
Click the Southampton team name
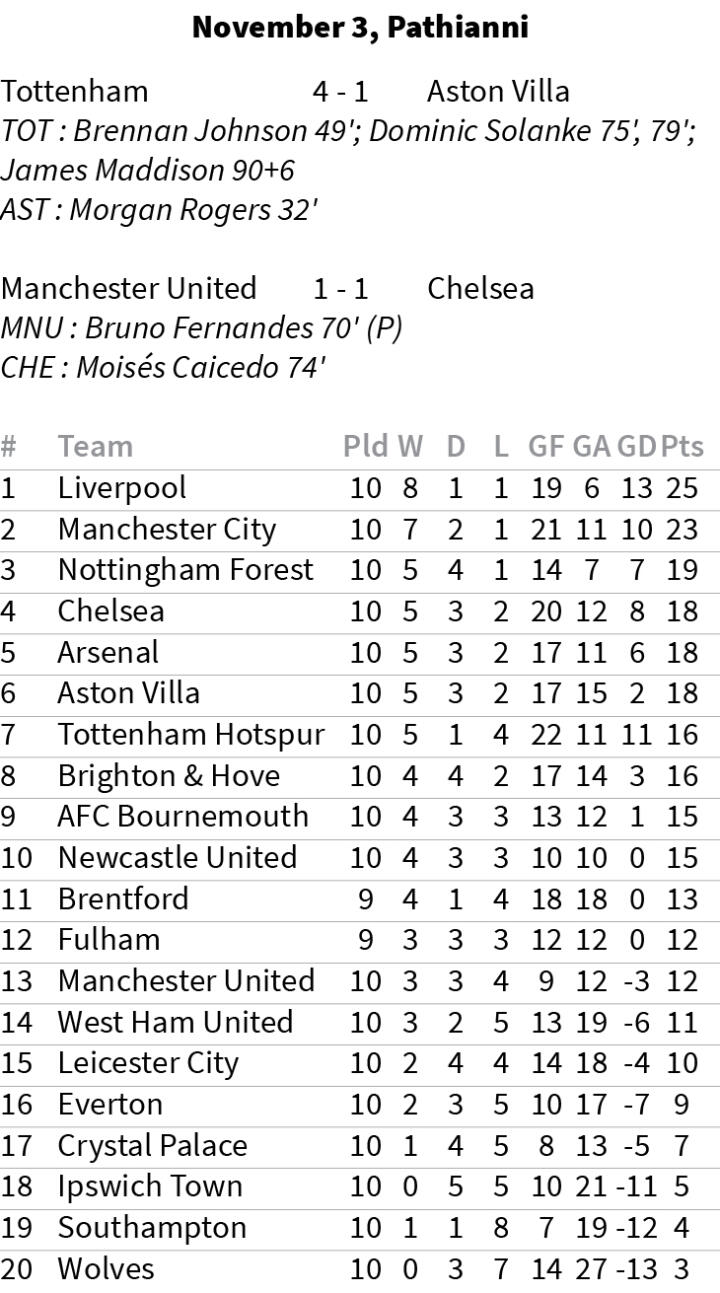coord(152,1228)
